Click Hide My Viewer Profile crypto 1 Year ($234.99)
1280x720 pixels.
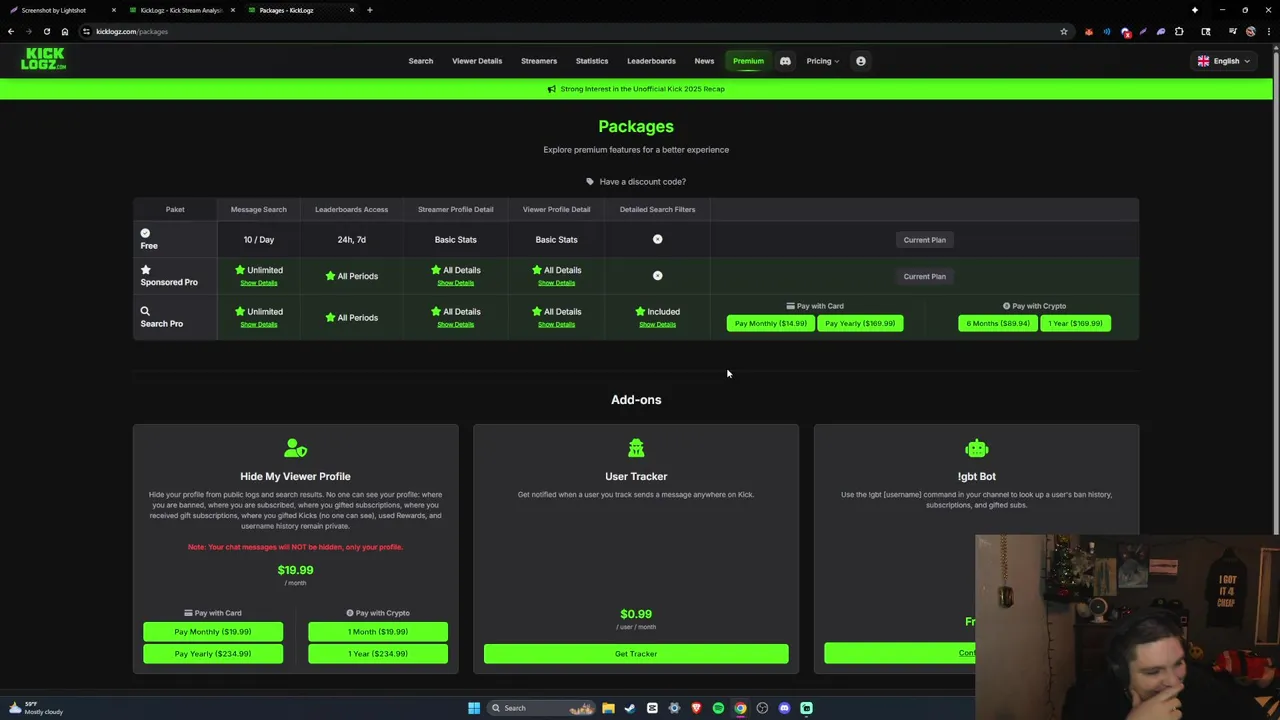pos(378,654)
